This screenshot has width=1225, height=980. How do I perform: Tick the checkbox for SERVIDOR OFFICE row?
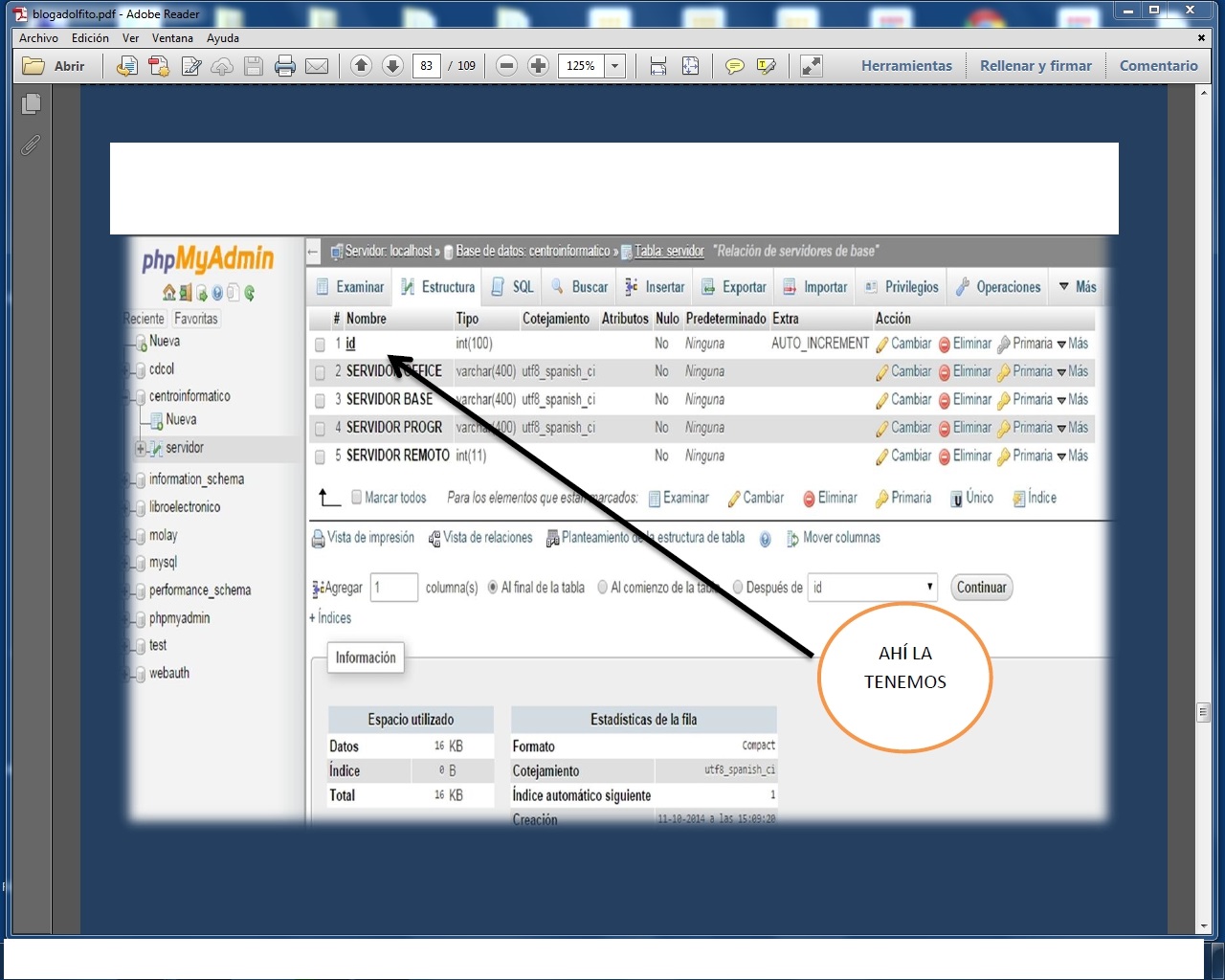[x=321, y=372]
